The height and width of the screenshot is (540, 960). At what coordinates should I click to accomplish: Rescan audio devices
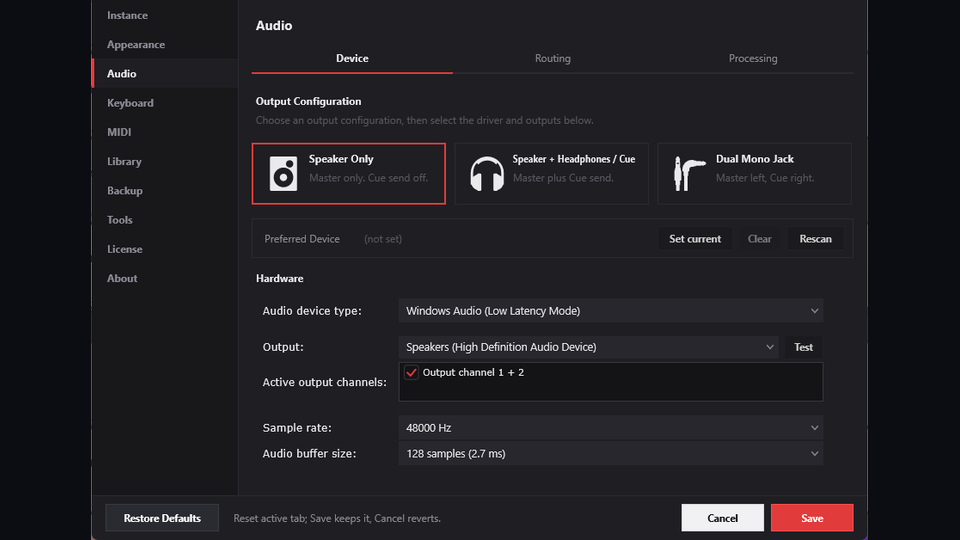(x=816, y=239)
